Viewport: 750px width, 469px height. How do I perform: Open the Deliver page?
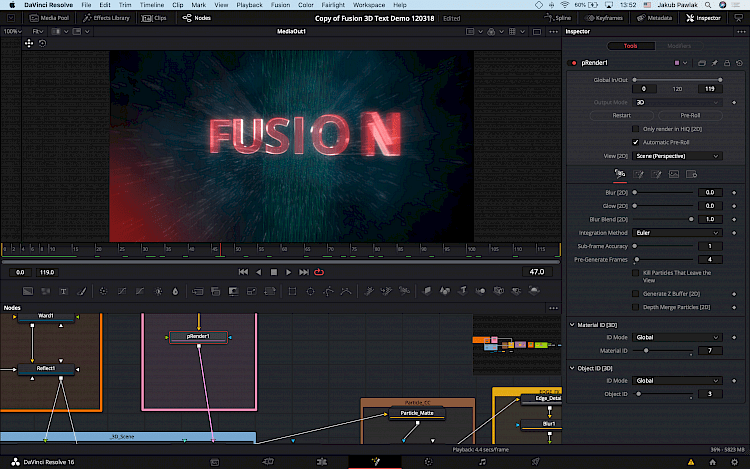click(x=536, y=461)
